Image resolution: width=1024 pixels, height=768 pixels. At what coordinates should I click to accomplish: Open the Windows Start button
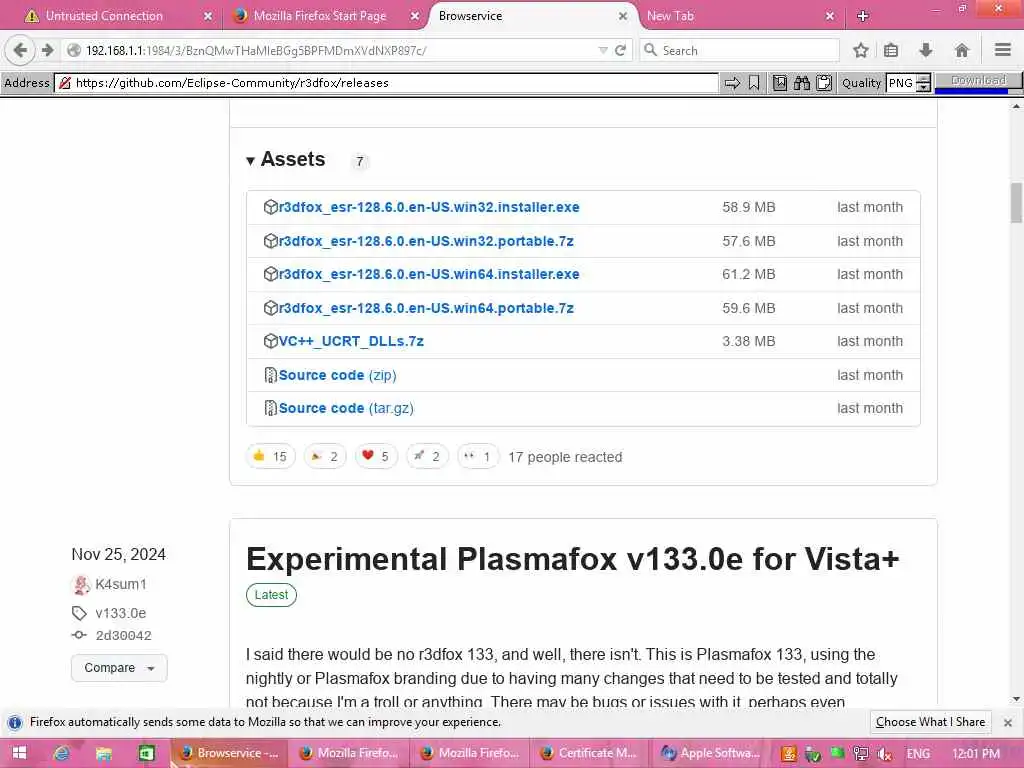[x=20, y=753]
